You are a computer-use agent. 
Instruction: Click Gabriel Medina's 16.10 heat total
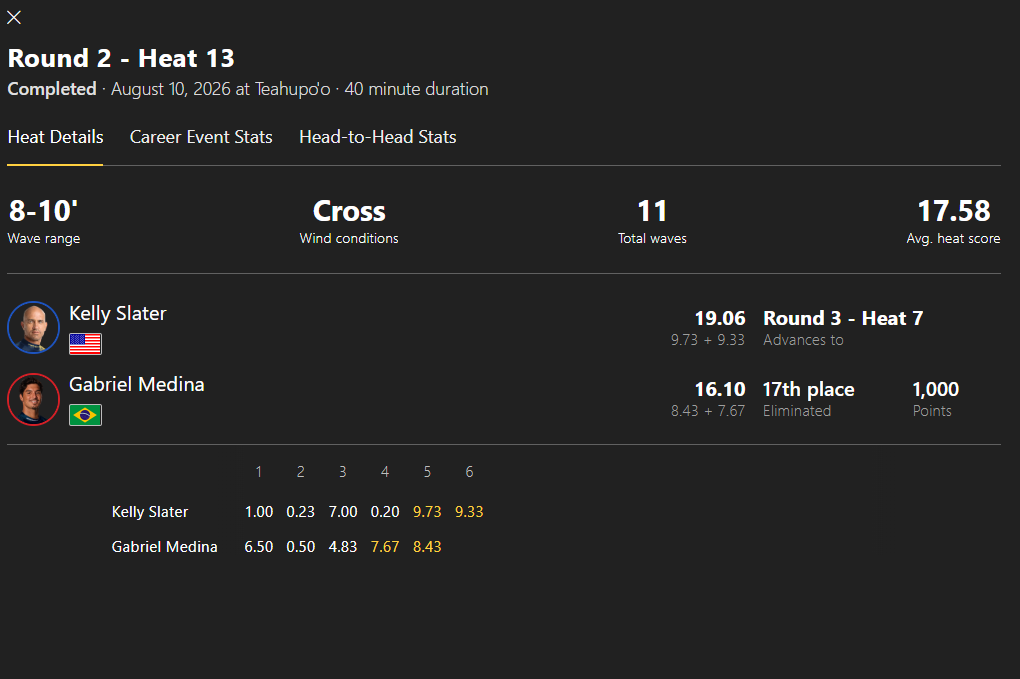coord(719,389)
